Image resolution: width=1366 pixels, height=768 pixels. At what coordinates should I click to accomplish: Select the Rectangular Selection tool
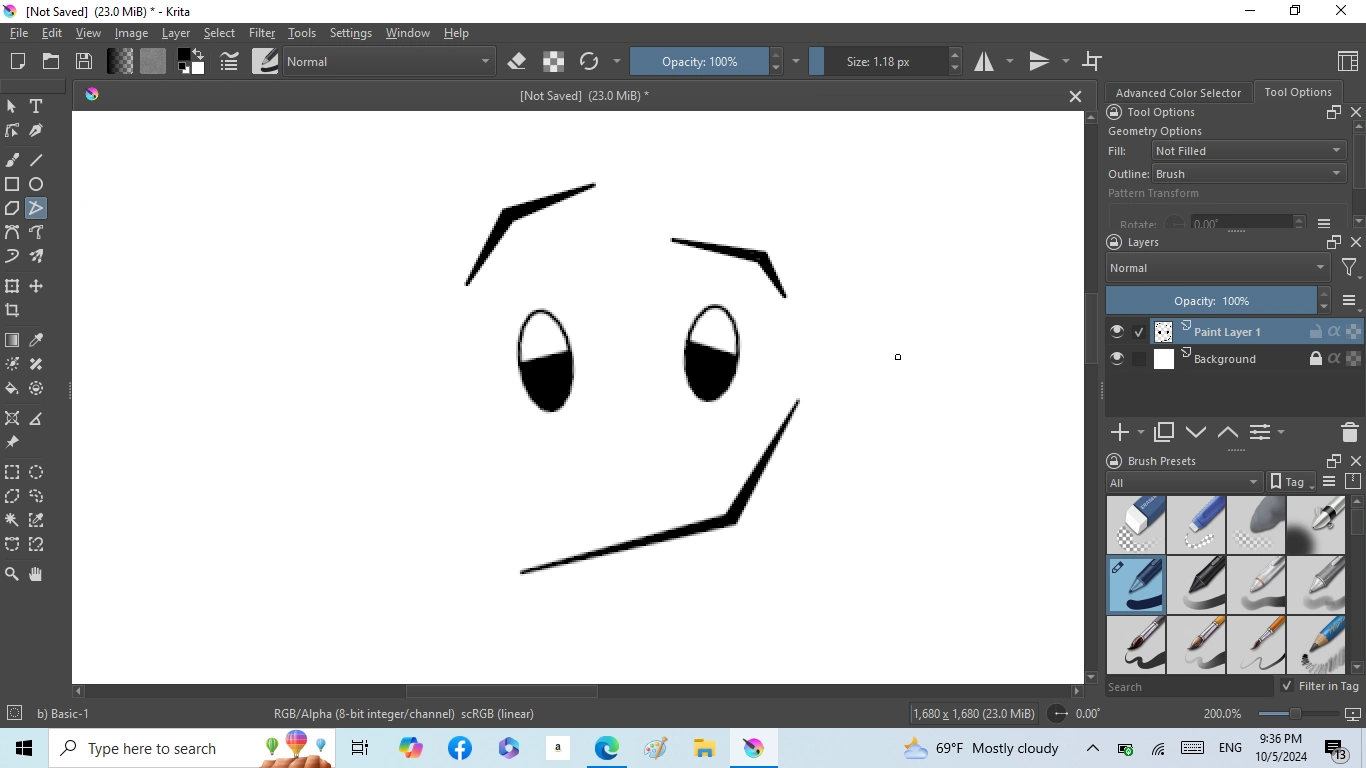click(13, 472)
